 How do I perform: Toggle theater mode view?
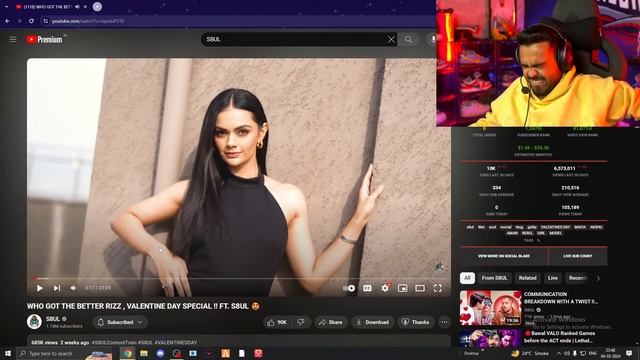[420, 288]
